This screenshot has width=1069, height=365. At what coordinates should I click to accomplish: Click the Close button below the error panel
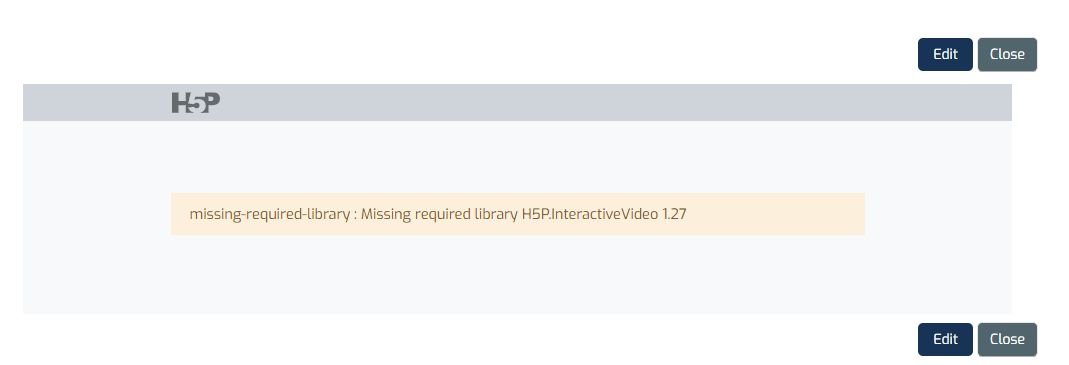(x=1007, y=340)
